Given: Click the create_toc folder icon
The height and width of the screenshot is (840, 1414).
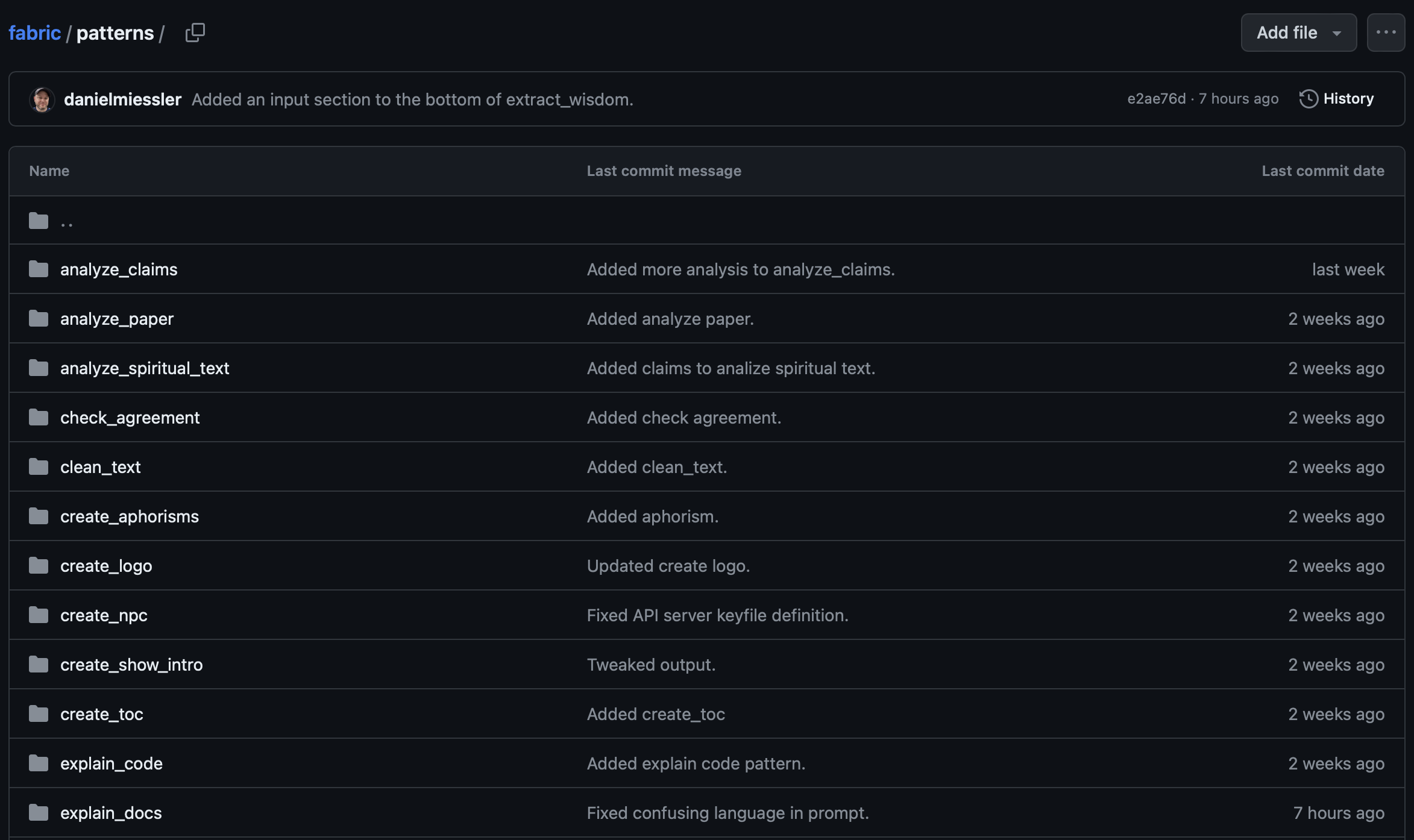Looking at the screenshot, I should point(39,714).
